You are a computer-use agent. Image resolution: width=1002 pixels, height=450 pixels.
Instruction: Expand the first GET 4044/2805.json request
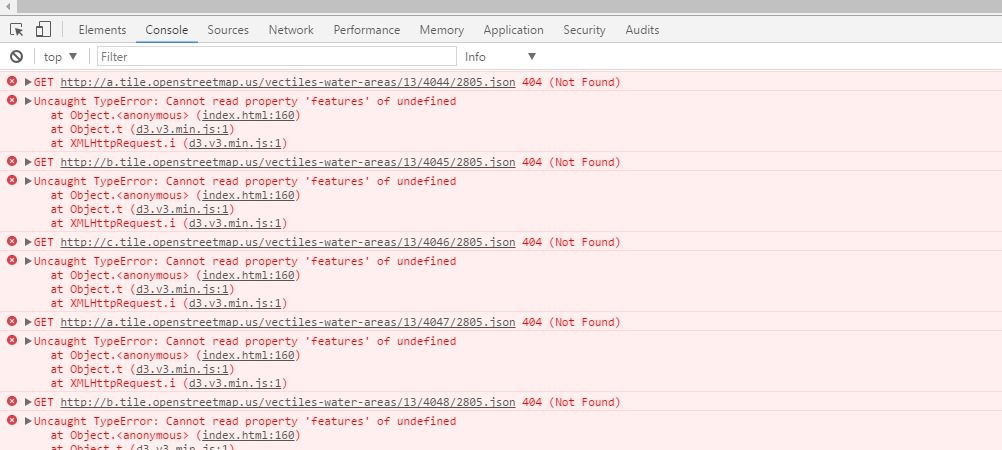[28, 82]
